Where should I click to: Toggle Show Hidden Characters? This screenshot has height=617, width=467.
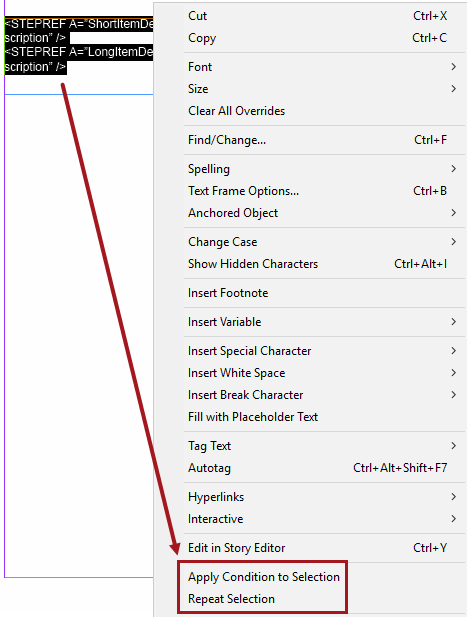(x=309, y=264)
